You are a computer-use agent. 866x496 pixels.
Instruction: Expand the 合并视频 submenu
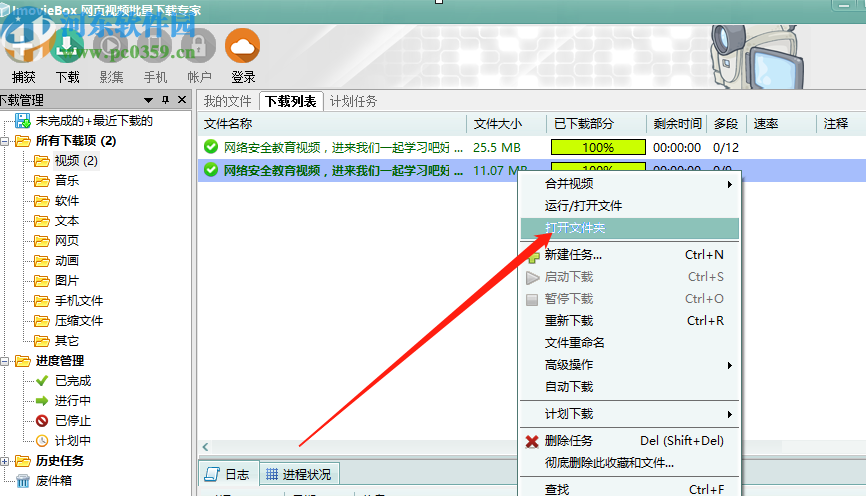point(630,184)
